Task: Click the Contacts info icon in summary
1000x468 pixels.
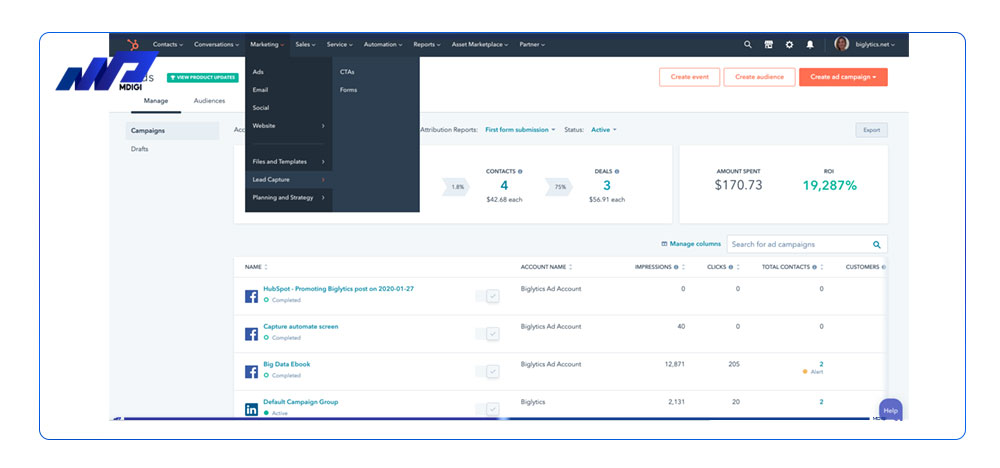Action: pos(520,172)
